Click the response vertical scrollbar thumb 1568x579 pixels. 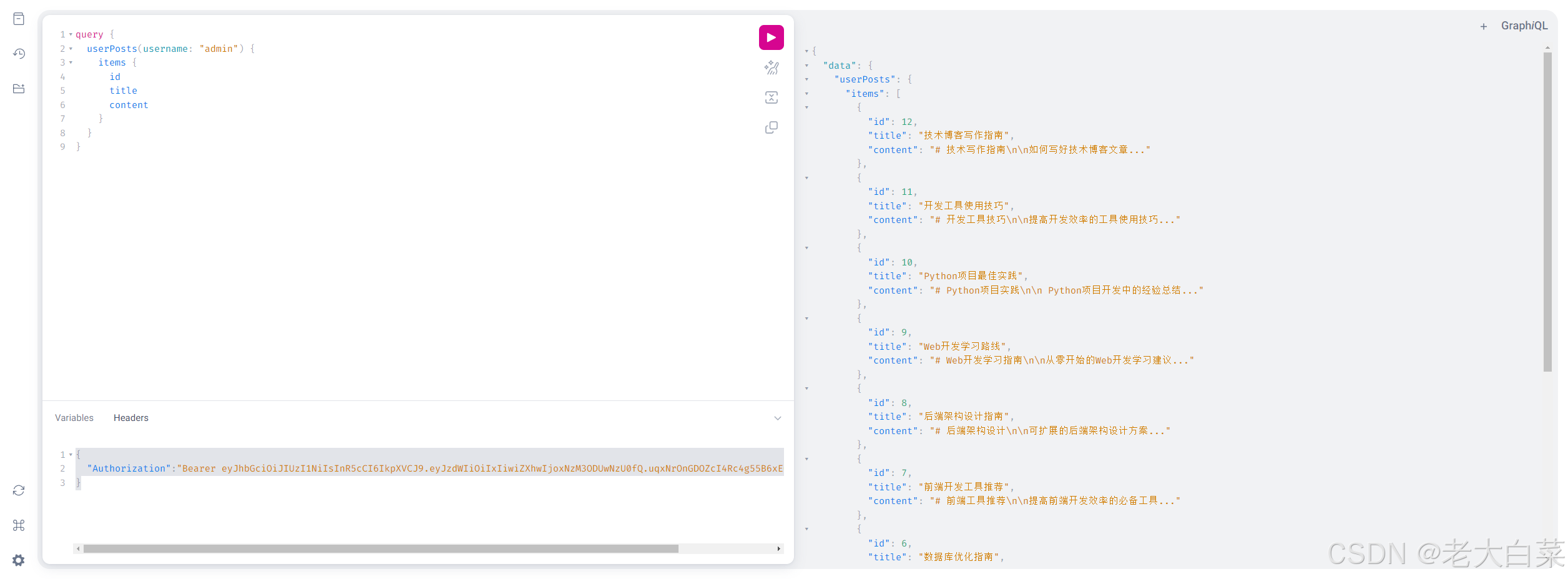(1547, 212)
